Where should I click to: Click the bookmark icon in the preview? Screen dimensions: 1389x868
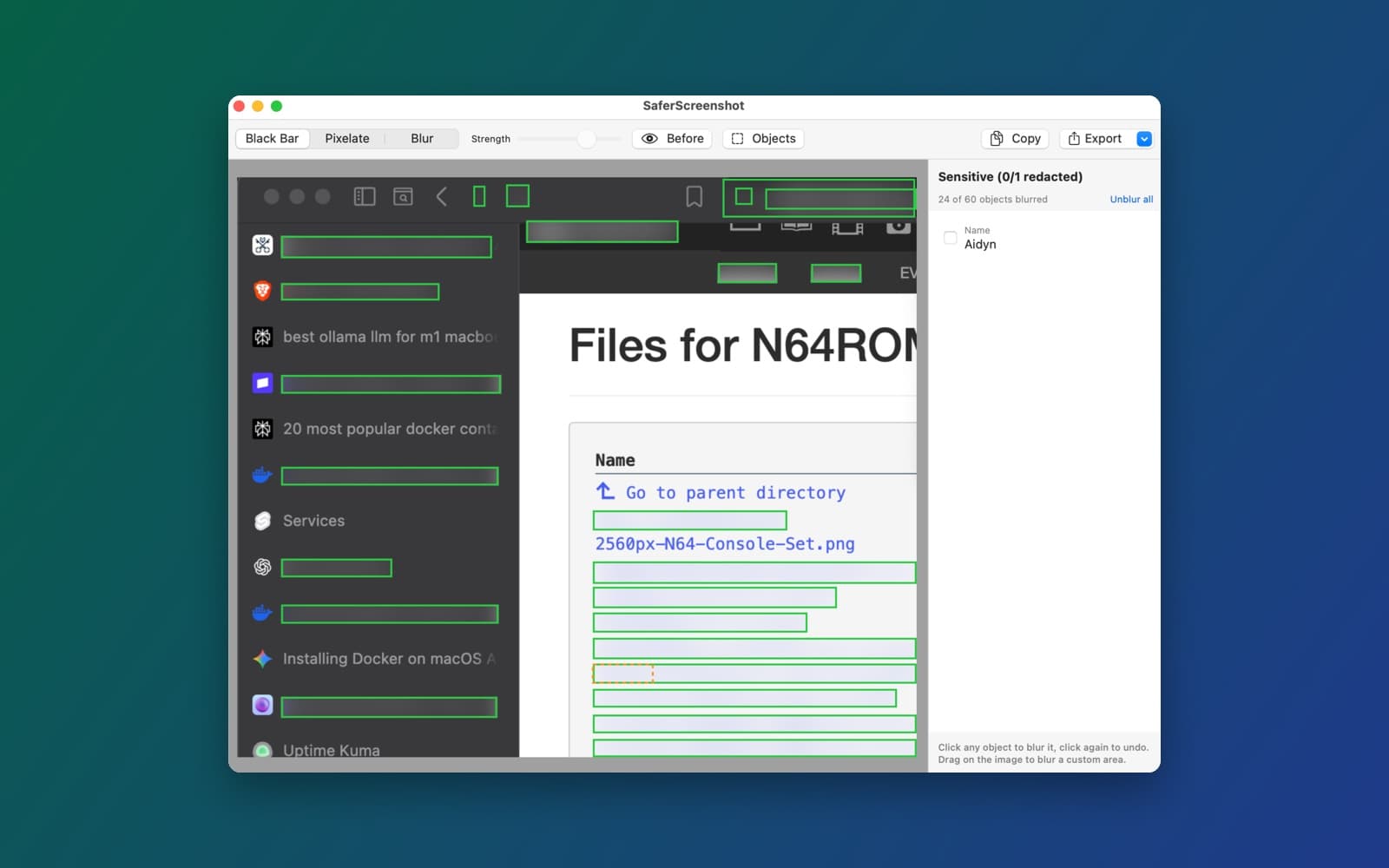point(694,197)
